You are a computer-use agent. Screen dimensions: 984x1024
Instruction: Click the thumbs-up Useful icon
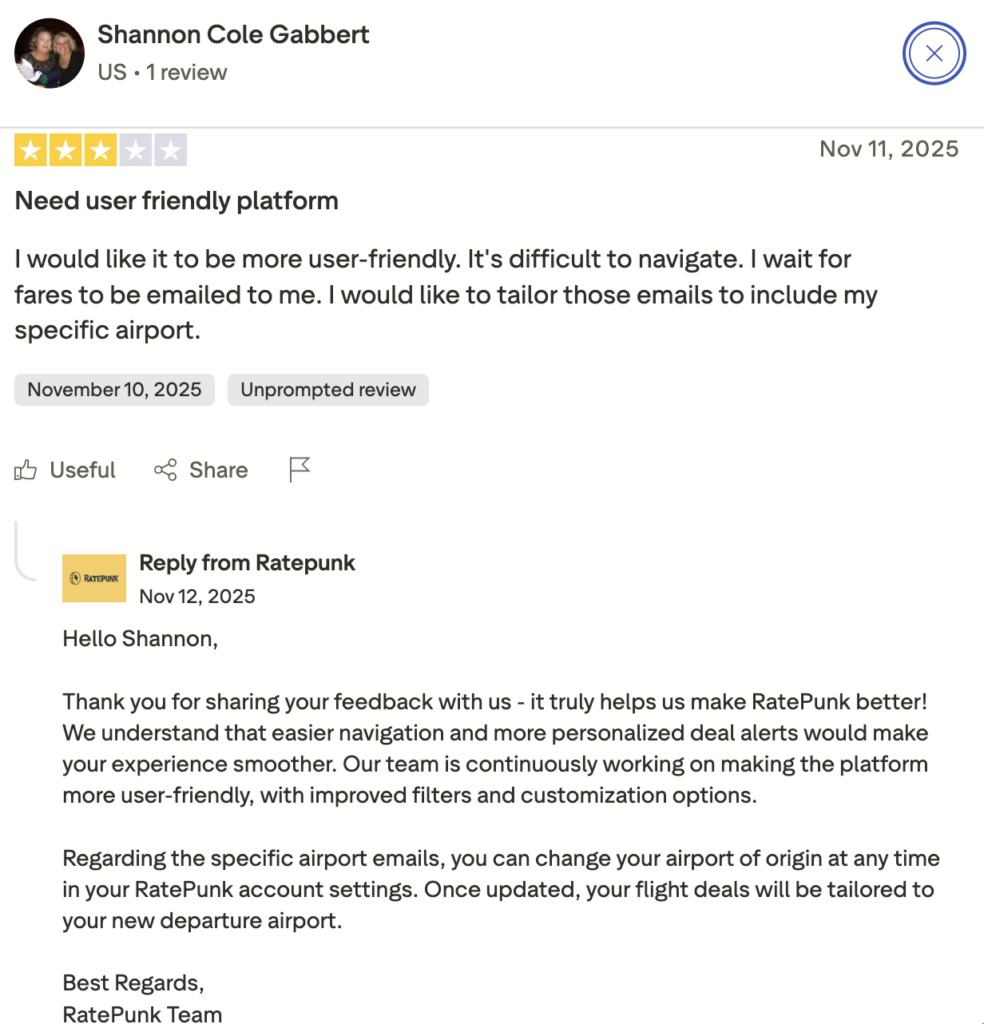click(26, 470)
